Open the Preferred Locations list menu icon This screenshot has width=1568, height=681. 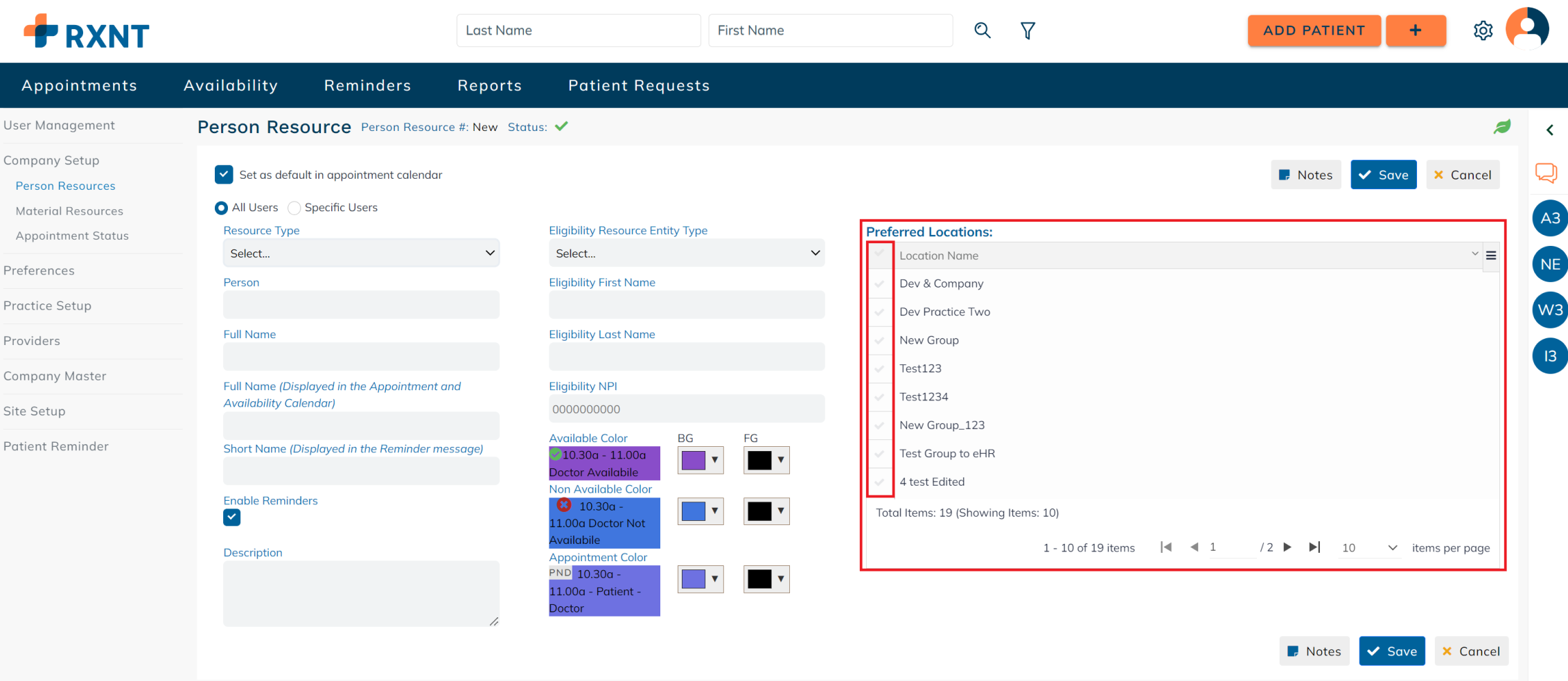click(1491, 255)
